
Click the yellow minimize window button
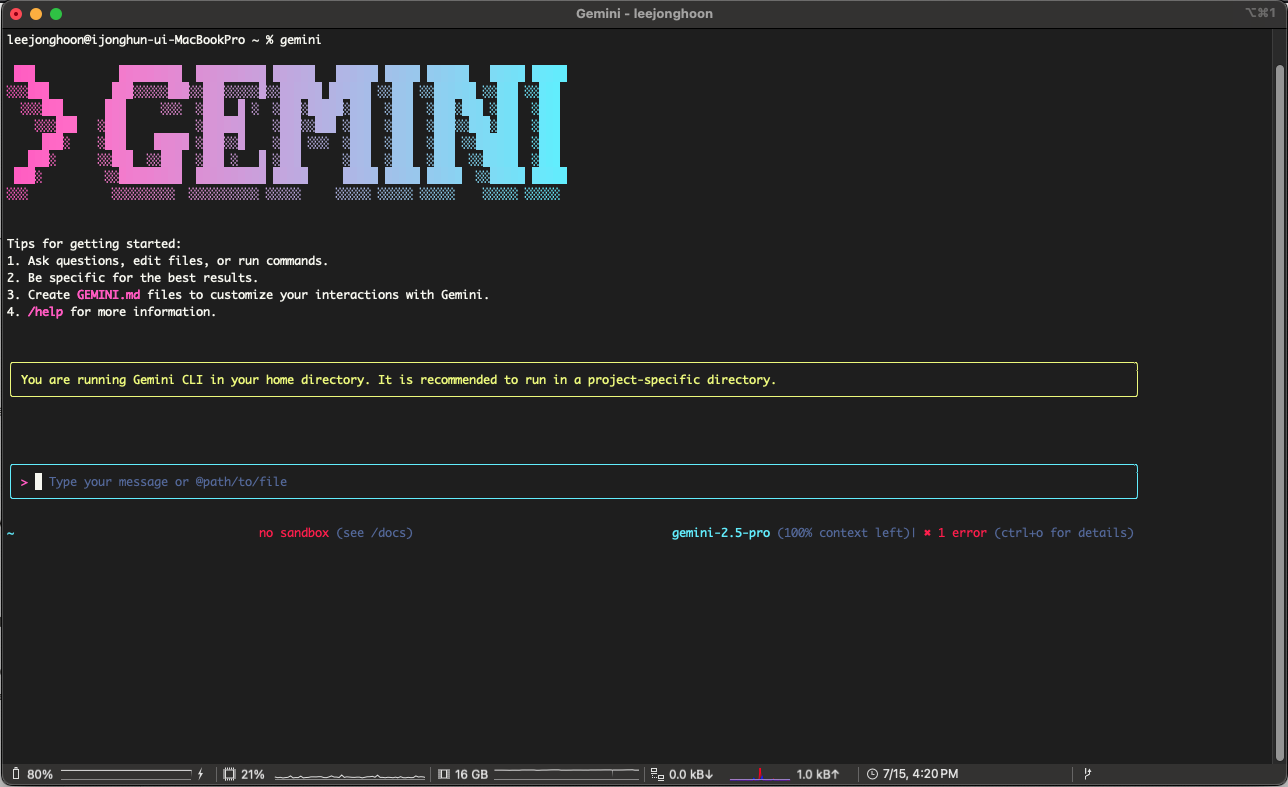click(36, 14)
